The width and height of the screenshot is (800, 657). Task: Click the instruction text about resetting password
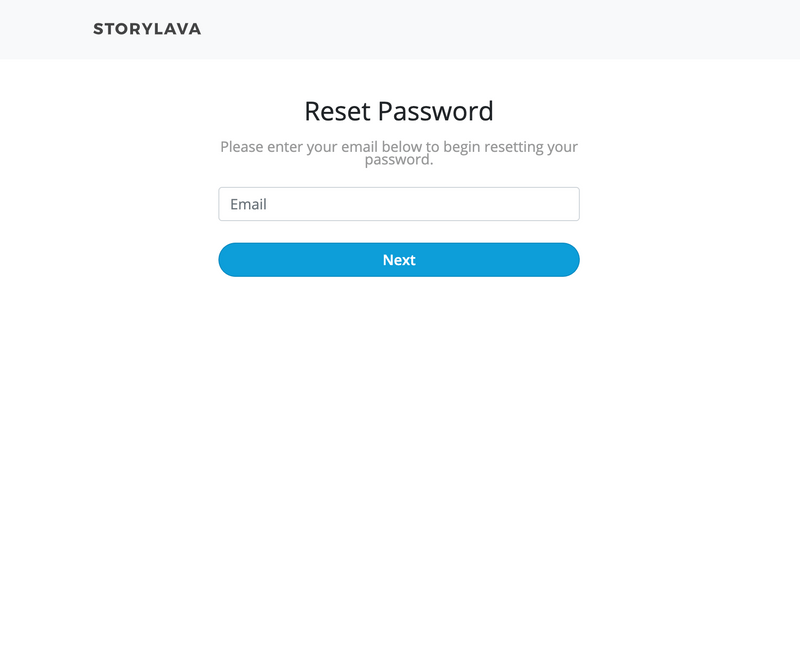(x=399, y=153)
